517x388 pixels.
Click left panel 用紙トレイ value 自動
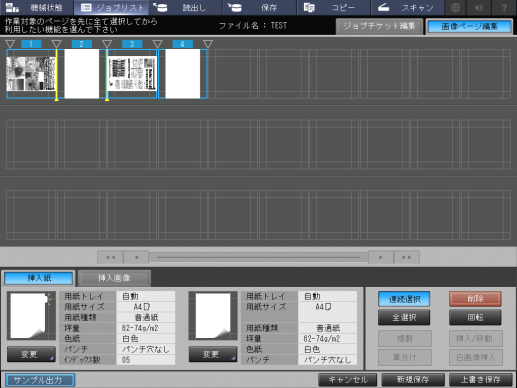tap(146, 296)
